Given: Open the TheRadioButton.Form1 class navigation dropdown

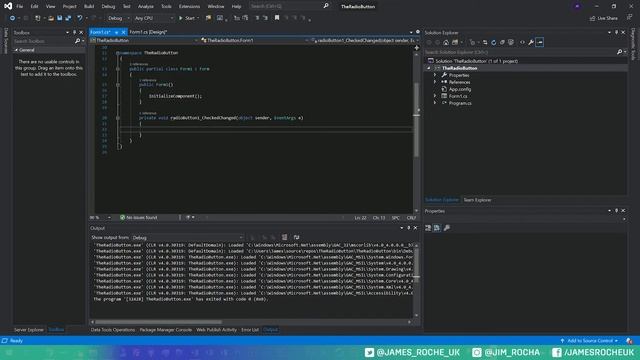Looking at the screenshot, I should (x=254, y=40).
